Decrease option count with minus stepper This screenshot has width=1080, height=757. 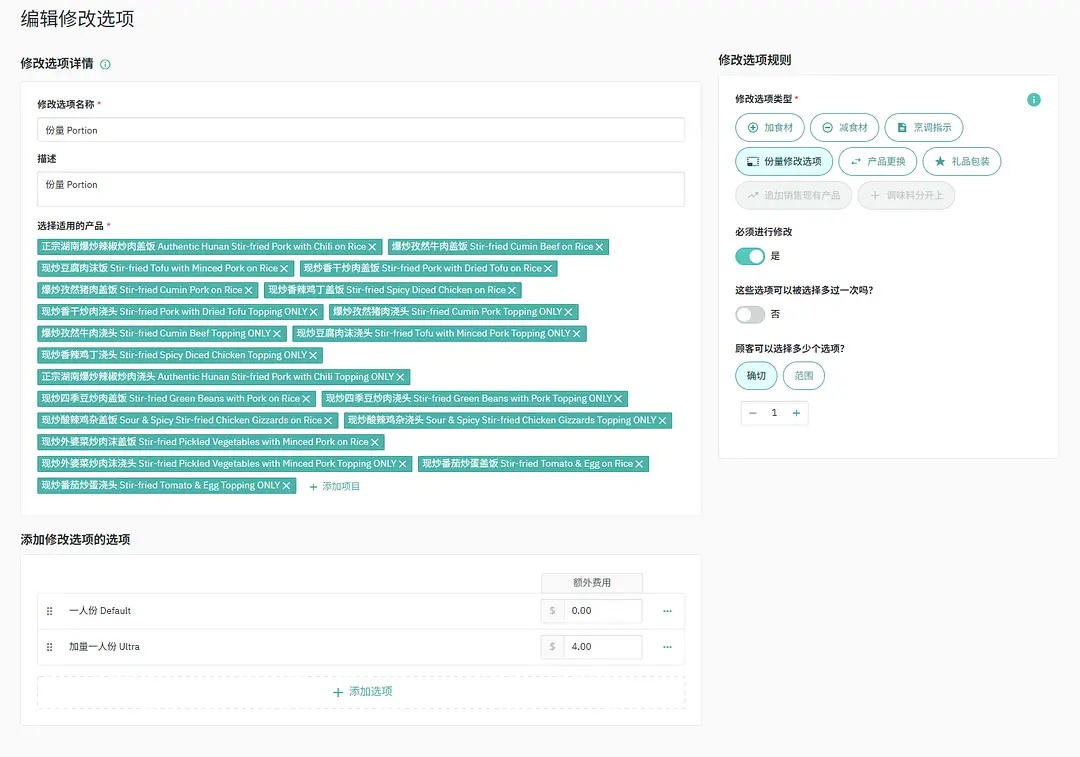(753, 413)
